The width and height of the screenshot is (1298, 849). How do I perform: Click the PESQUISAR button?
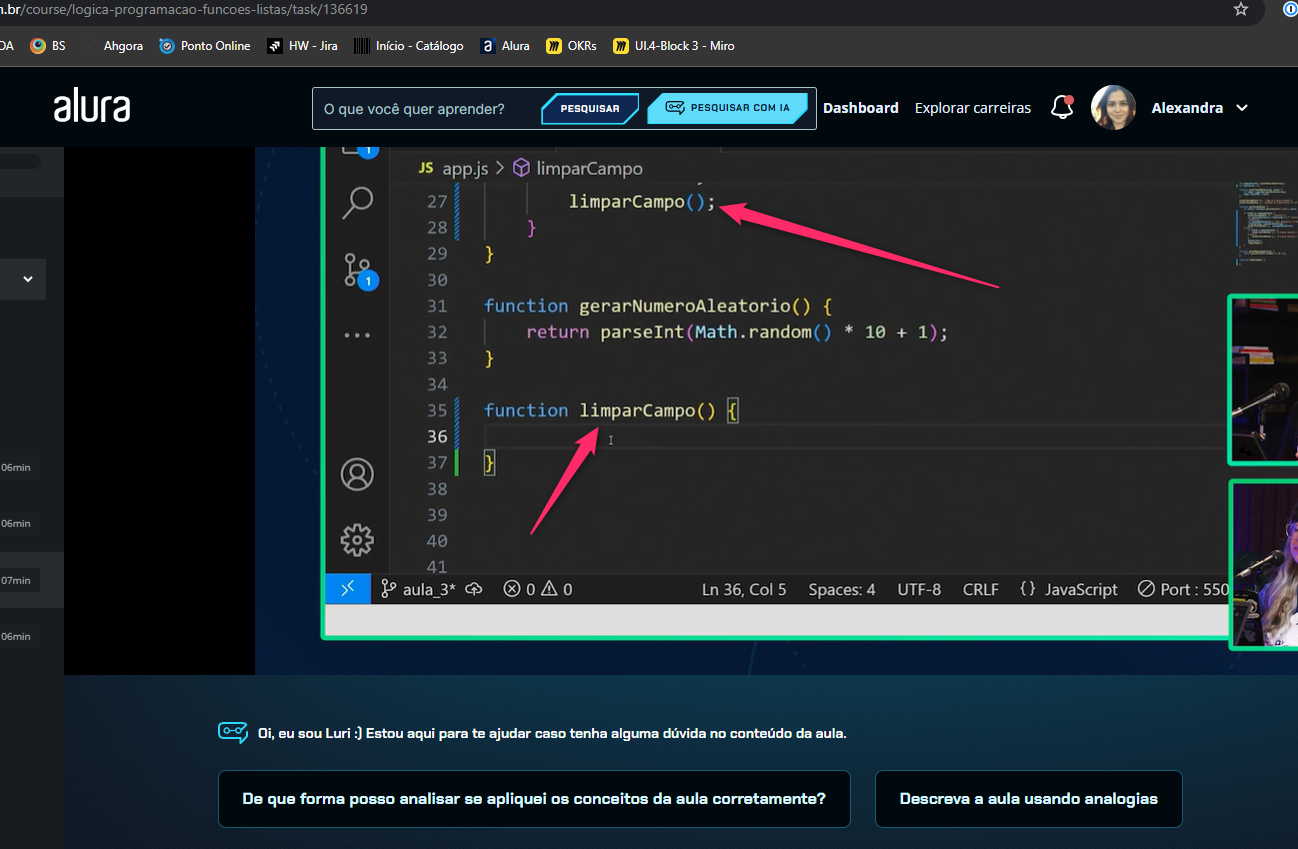tap(589, 108)
